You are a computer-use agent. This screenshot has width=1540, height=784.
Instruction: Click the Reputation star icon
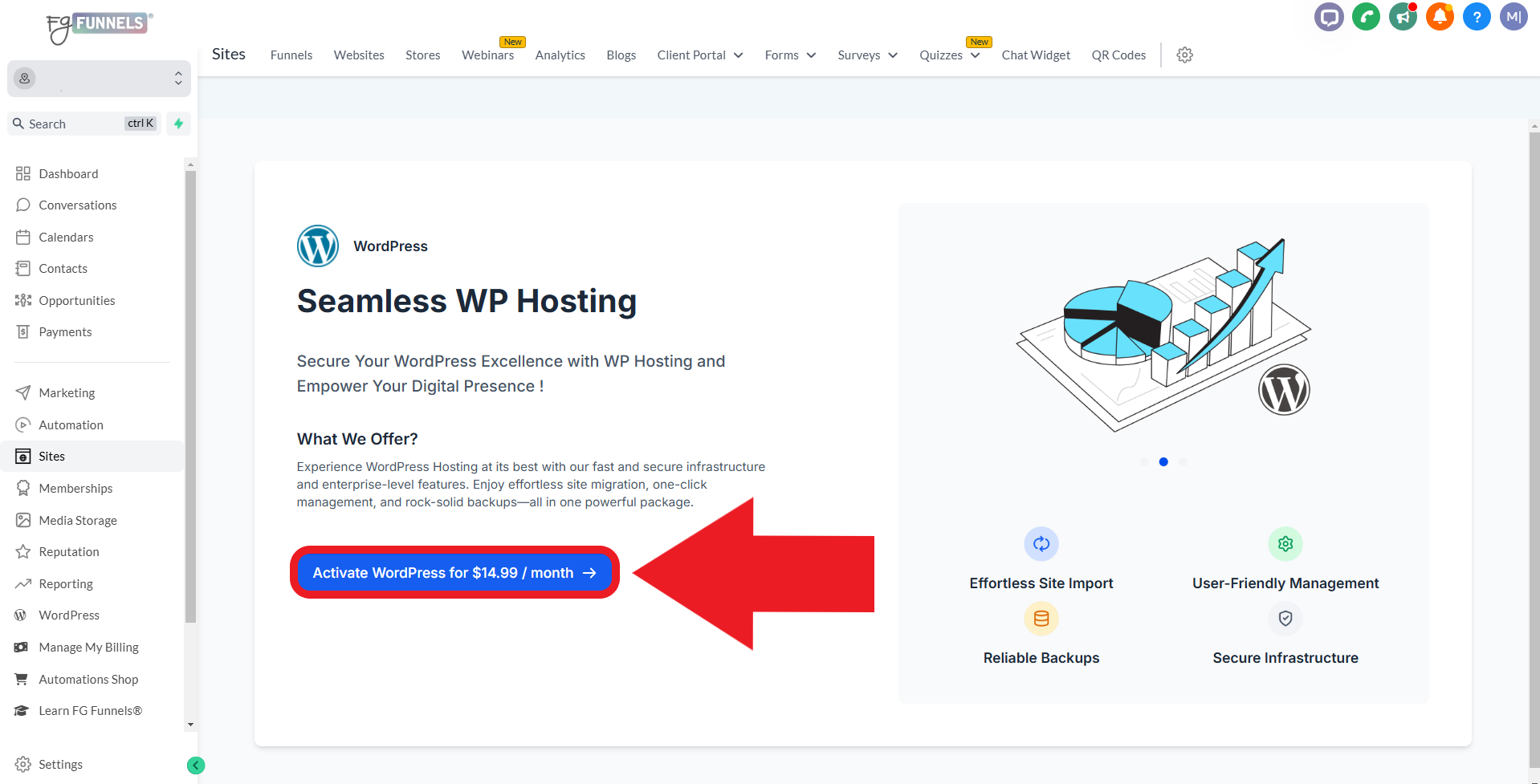click(x=23, y=552)
